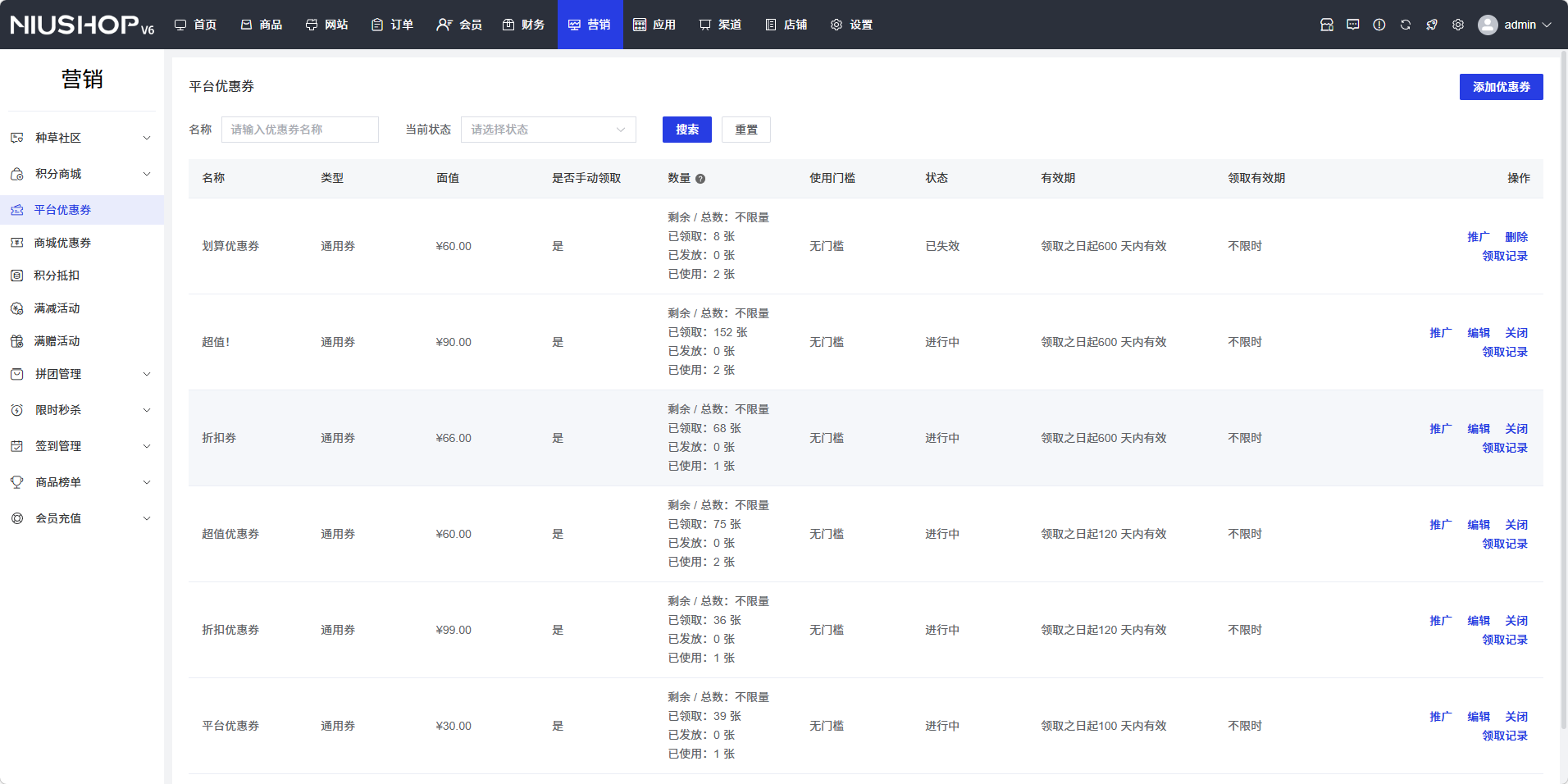Click the blue 搜索 button
1568x784 pixels.
686,130
